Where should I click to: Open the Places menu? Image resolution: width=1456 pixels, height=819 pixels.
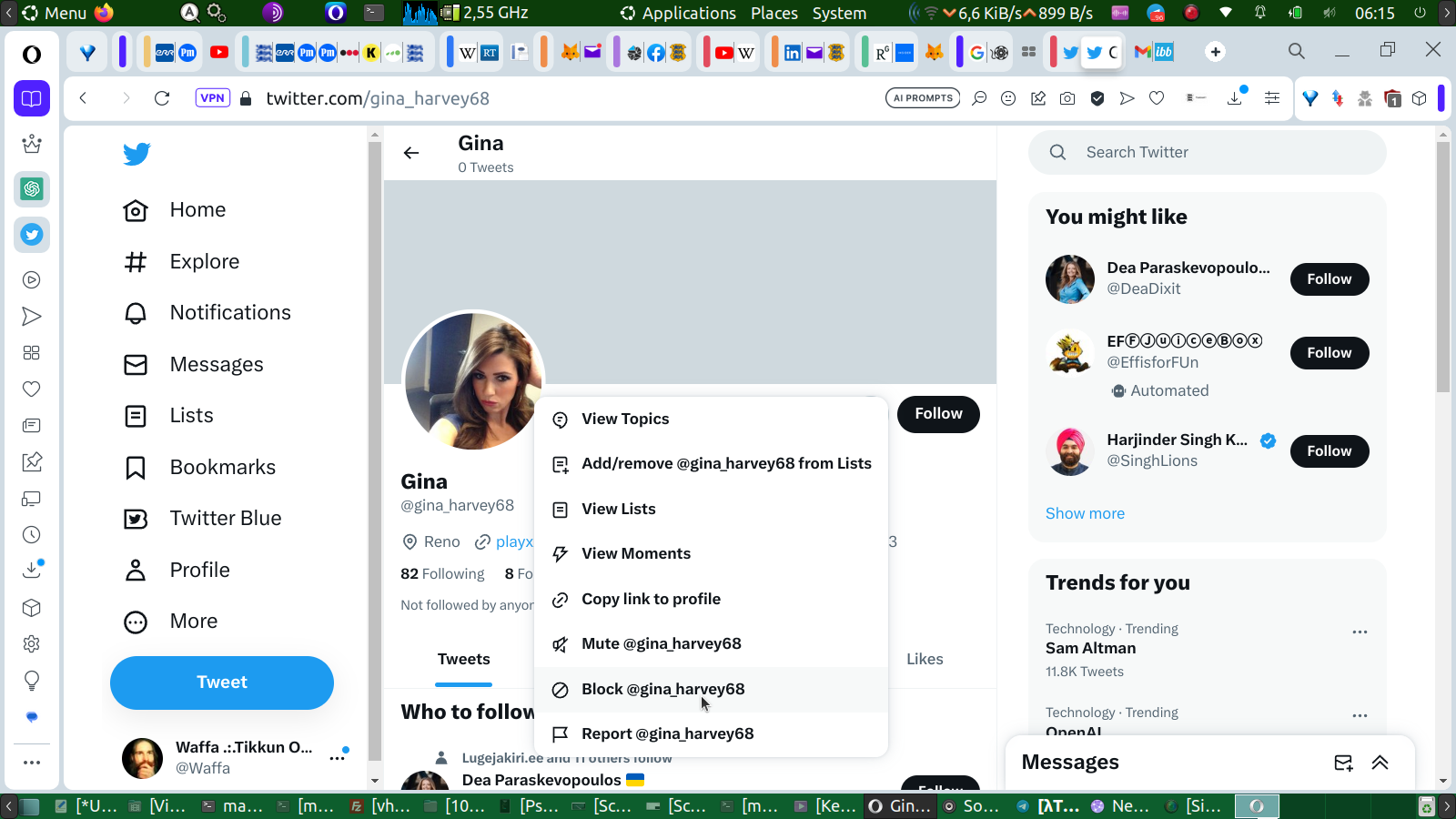pos(774,13)
